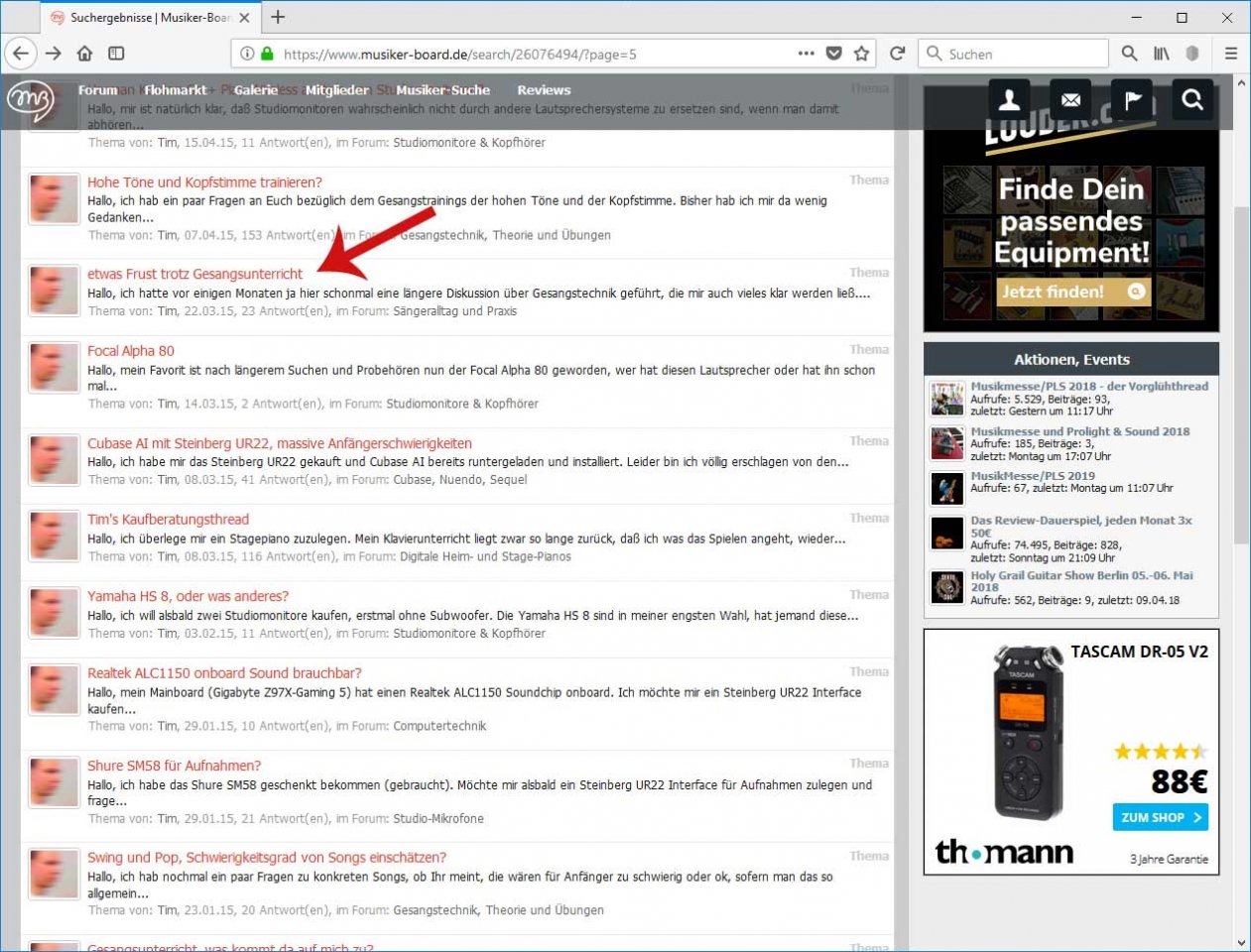1251x952 pixels.
Task: Open thread 'etwas Frust trotz Gesangsunterricht'
Action: (x=195, y=274)
